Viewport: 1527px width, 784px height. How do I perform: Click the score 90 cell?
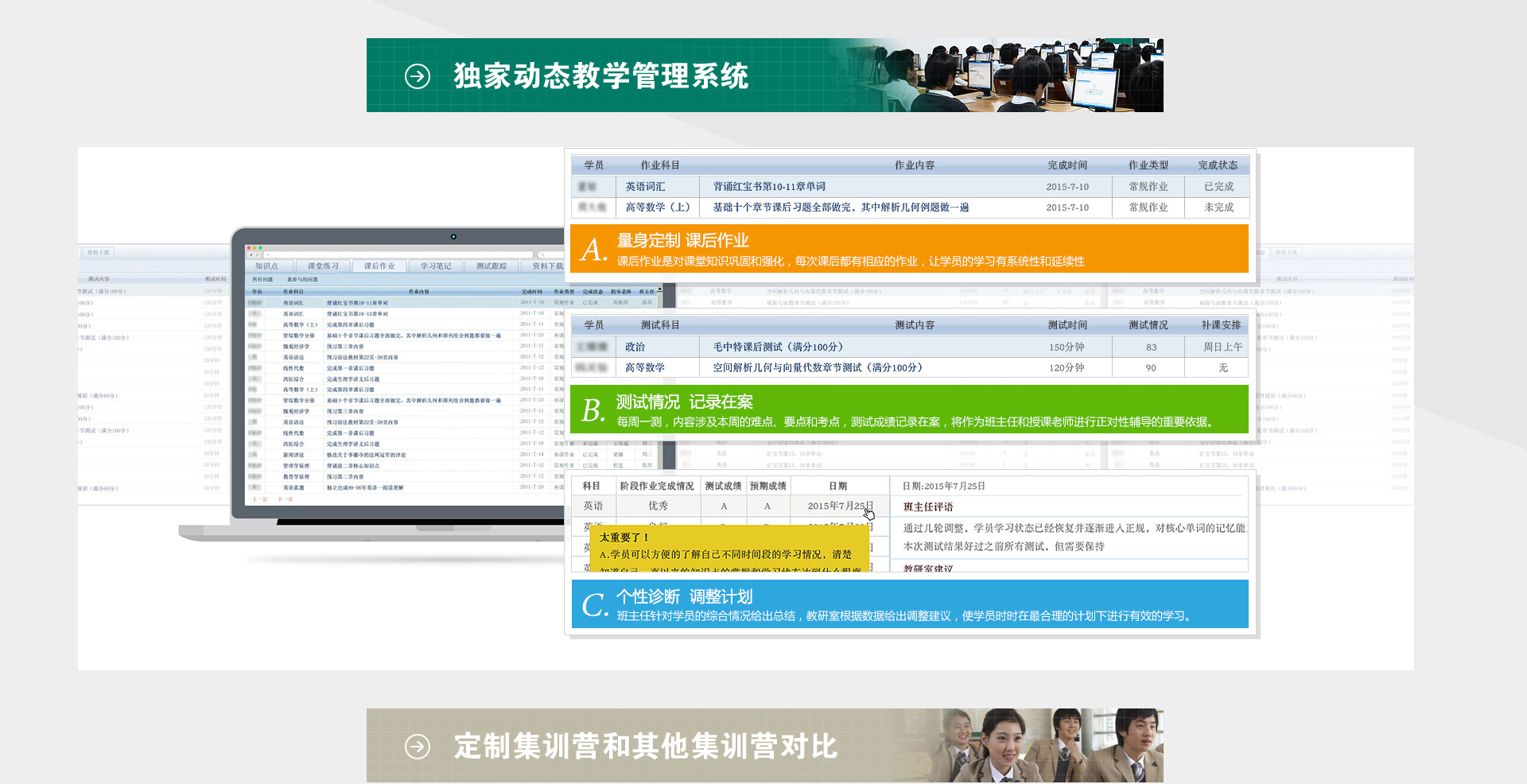point(1151,368)
